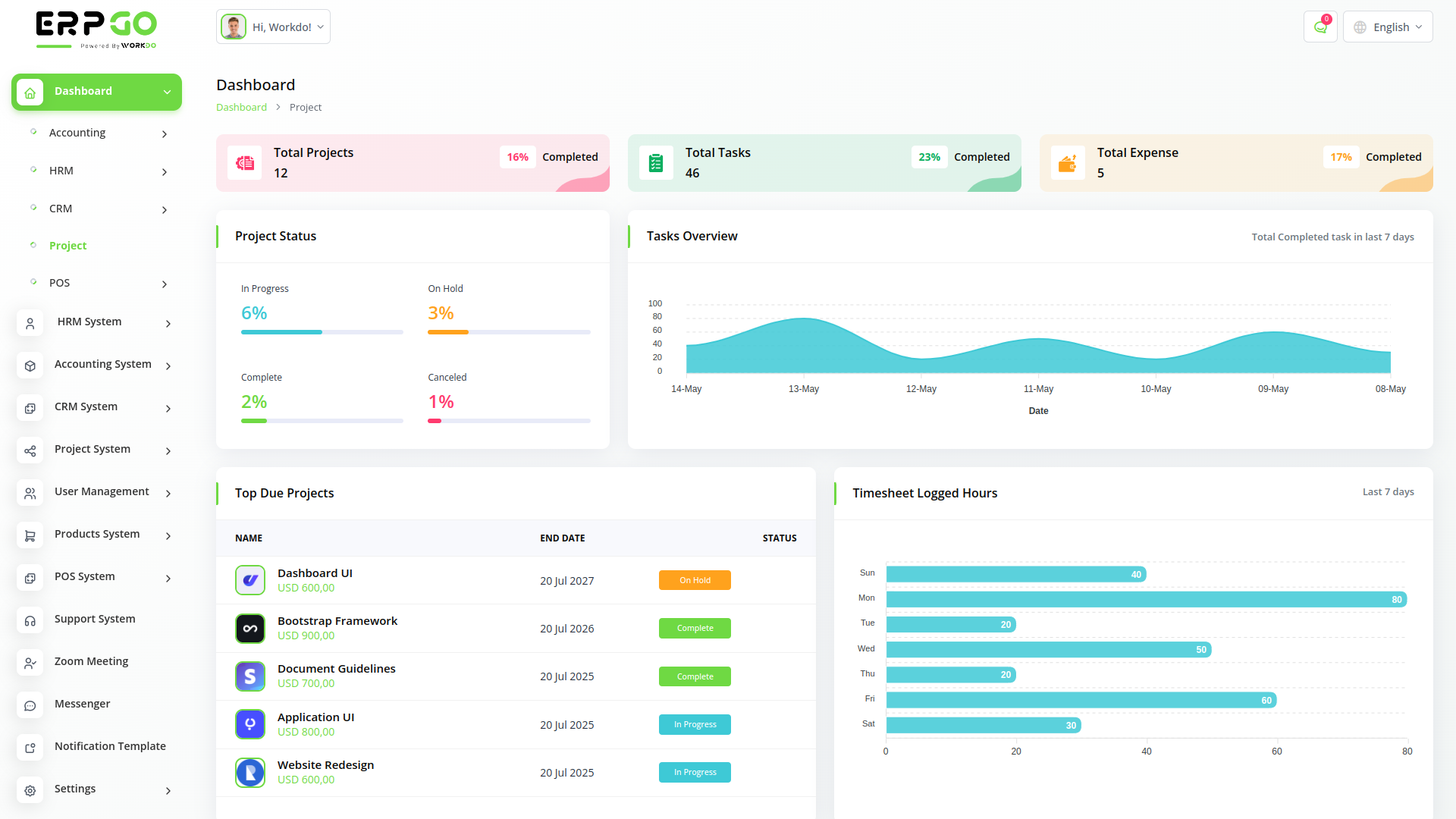Select the Project submenu item
The width and height of the screenshot is (1456, 819).
click(x=68, y=246)
